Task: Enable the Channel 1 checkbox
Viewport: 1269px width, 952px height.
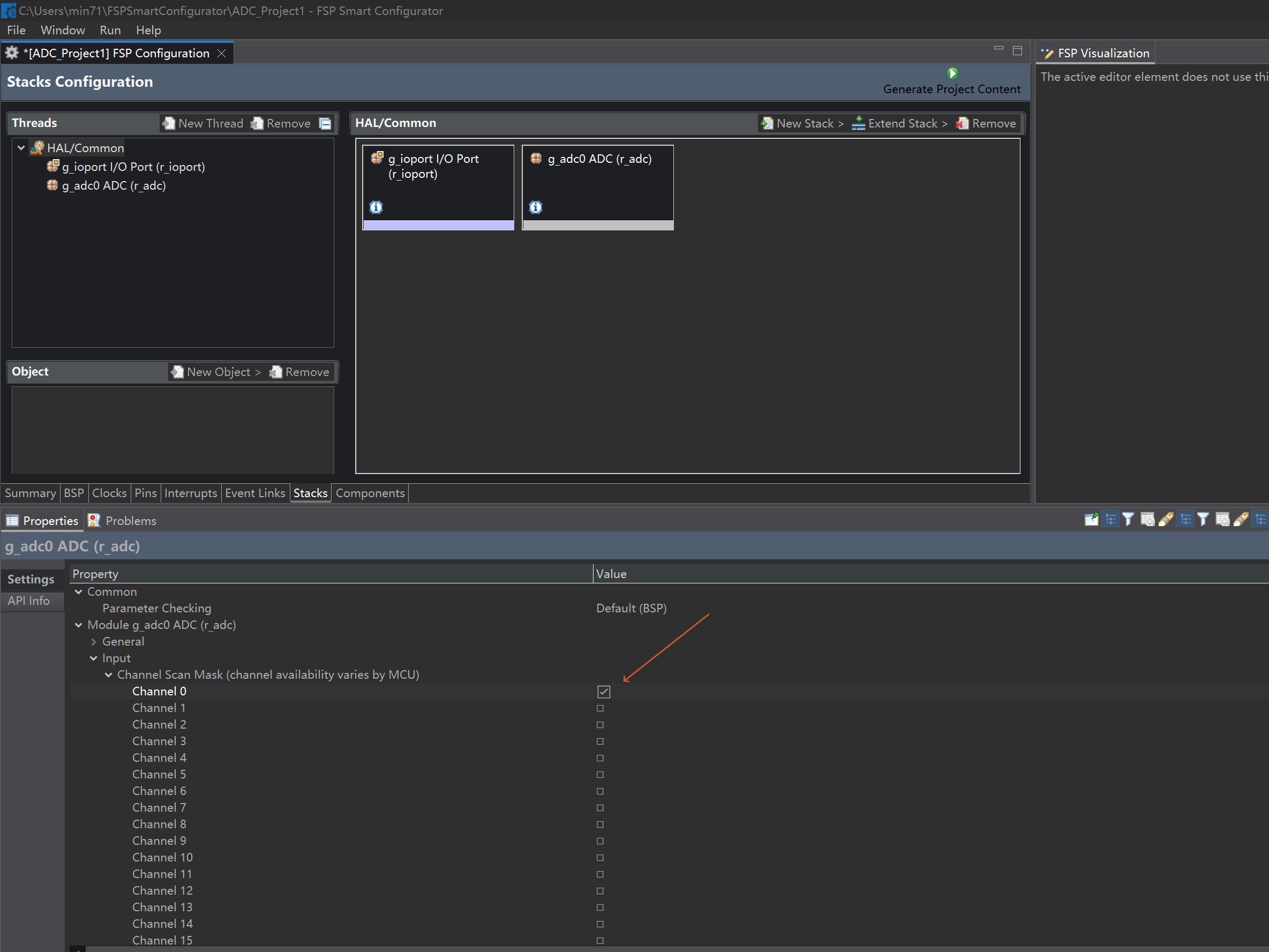Action: (600, 708)
